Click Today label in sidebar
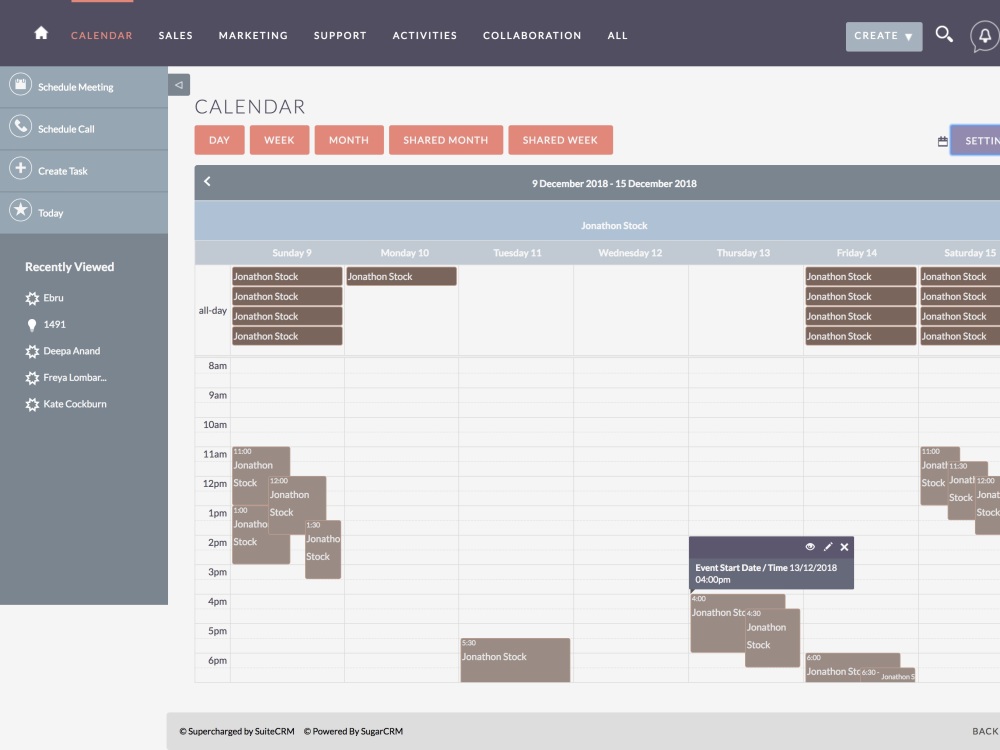 (x=50, y=213)
